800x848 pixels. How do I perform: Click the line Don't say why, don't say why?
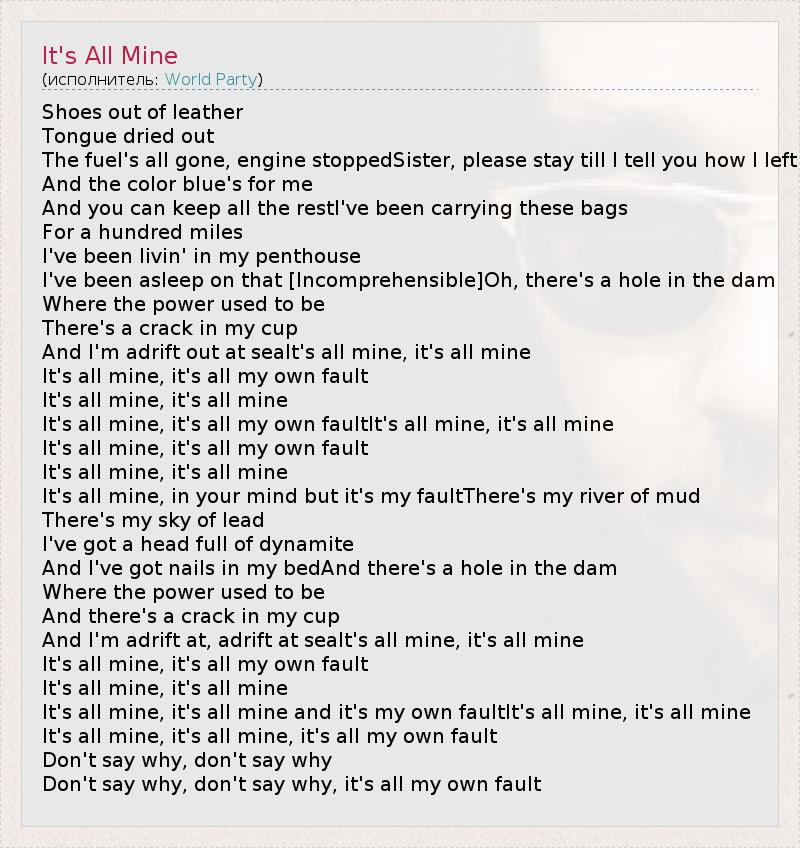(187, 760)
